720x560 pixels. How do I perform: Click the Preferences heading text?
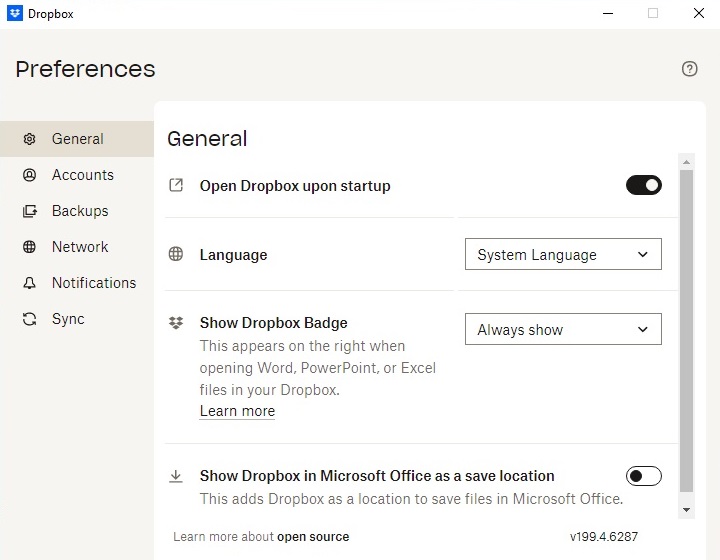coord(85,69)
